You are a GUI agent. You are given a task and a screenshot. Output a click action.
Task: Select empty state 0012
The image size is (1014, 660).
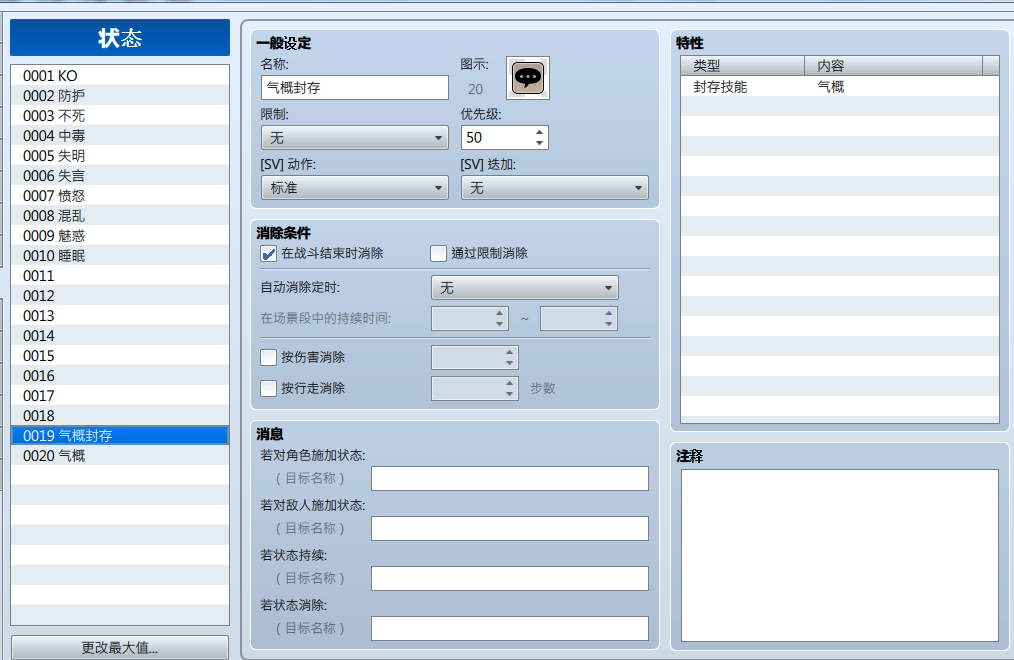(x=120, y=296)
